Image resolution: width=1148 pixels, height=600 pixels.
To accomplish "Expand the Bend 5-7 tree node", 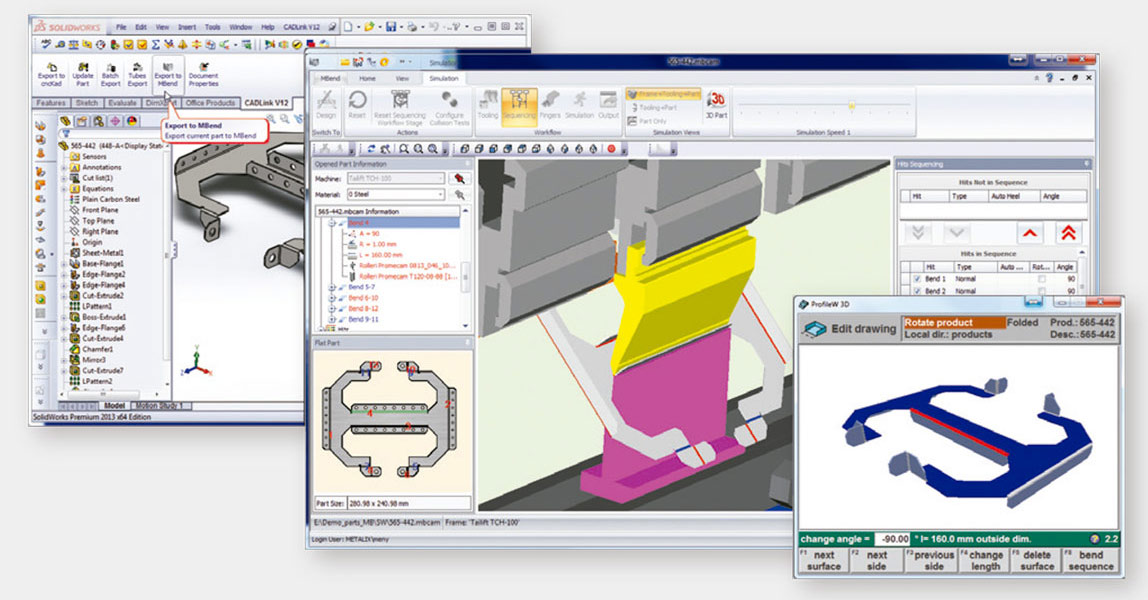I will click(x=332, y=288).
